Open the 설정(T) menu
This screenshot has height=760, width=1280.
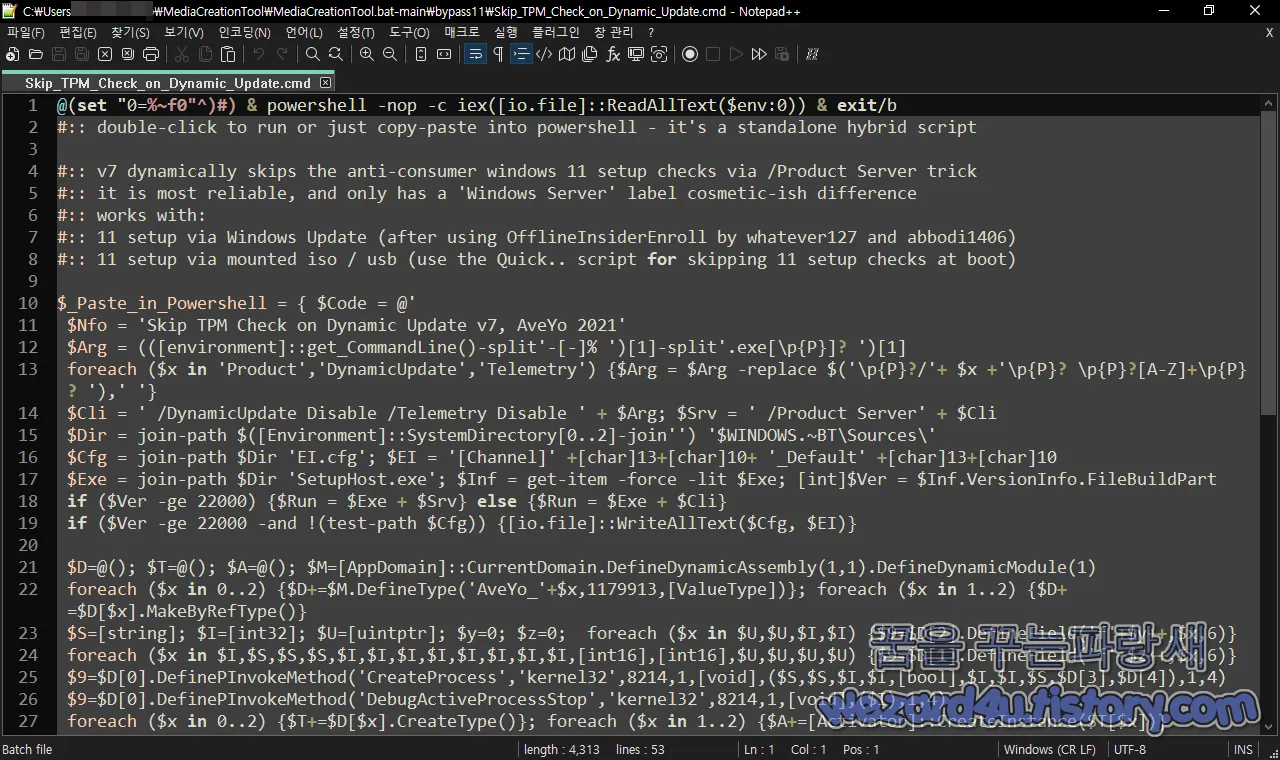[356, 33]
